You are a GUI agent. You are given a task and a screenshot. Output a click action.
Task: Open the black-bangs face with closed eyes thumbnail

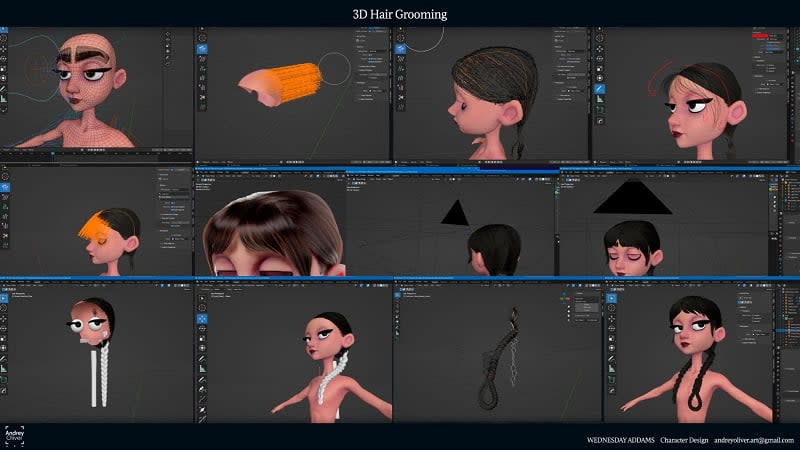[679, 223]
